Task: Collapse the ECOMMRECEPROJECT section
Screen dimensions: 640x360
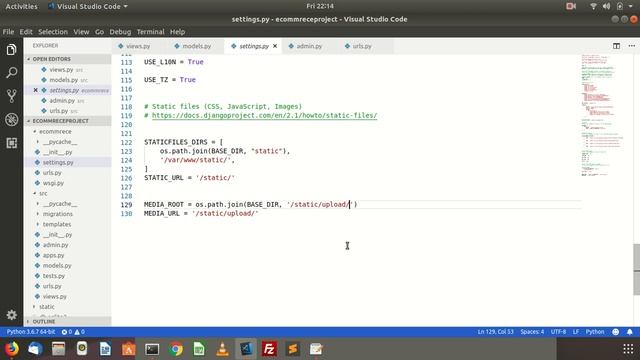Action: 67,121
